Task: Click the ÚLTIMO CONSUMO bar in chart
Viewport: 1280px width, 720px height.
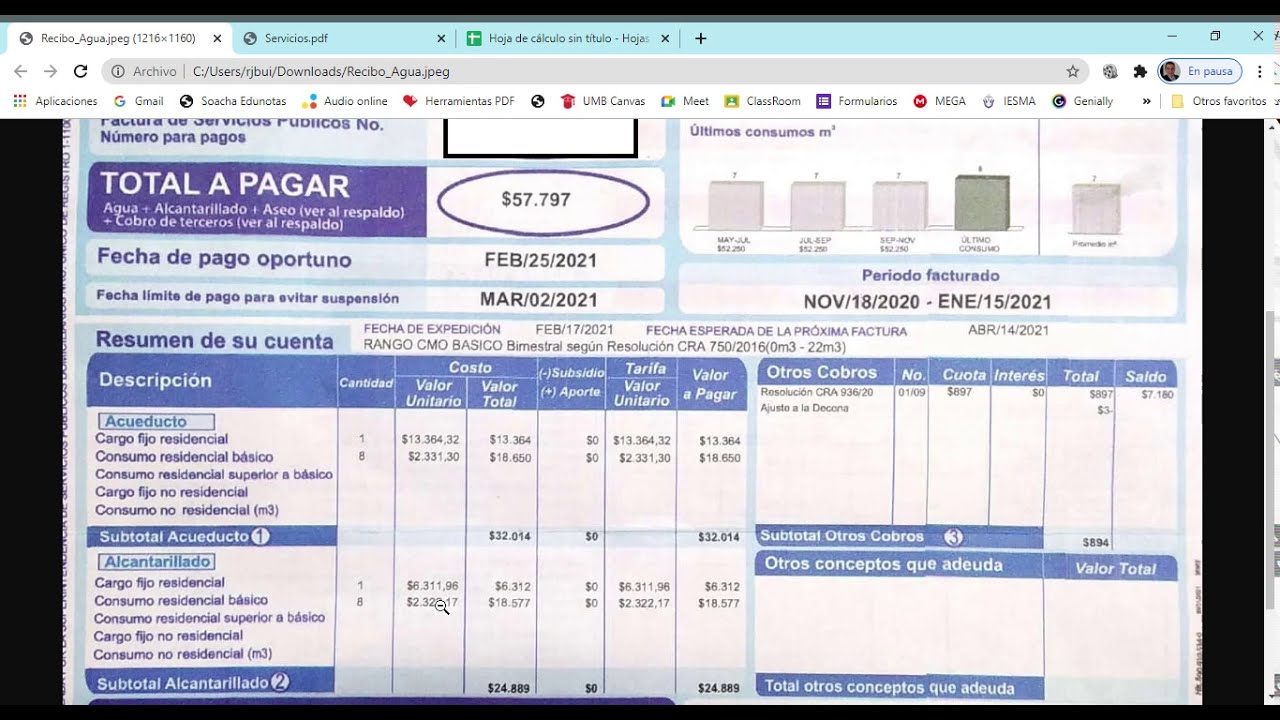Action: point(981,202)
